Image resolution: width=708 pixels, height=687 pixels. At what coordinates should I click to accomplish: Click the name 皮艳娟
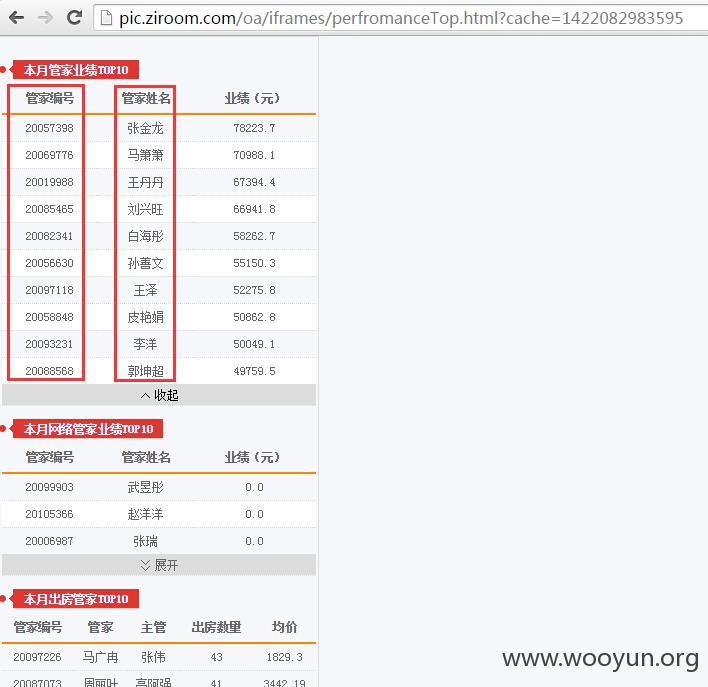145,317
